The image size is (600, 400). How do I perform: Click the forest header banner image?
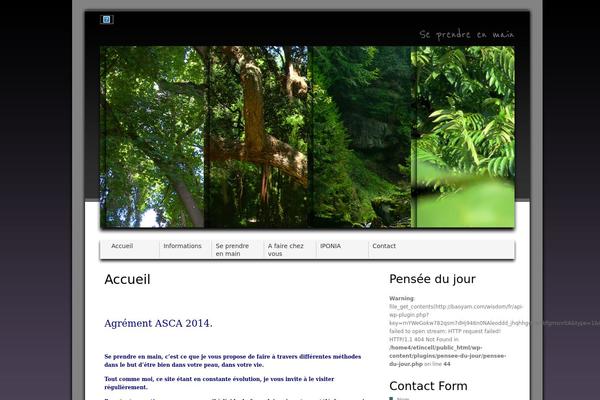point(307,137)
